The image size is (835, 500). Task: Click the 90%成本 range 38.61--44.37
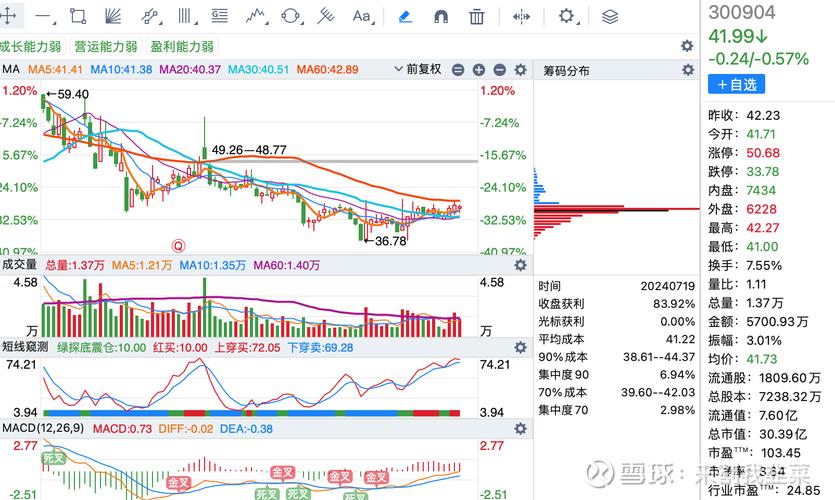(659, 357)
